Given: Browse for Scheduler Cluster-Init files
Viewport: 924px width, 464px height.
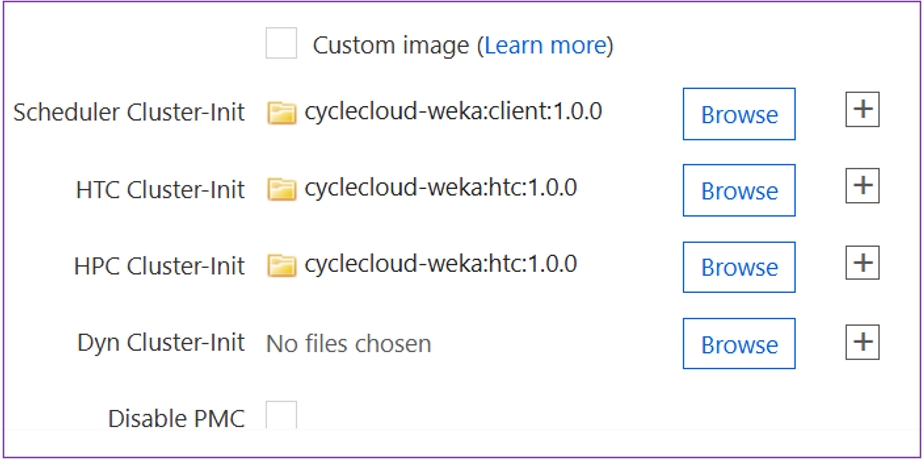Looking at the screenshot, I should [739, 114].
